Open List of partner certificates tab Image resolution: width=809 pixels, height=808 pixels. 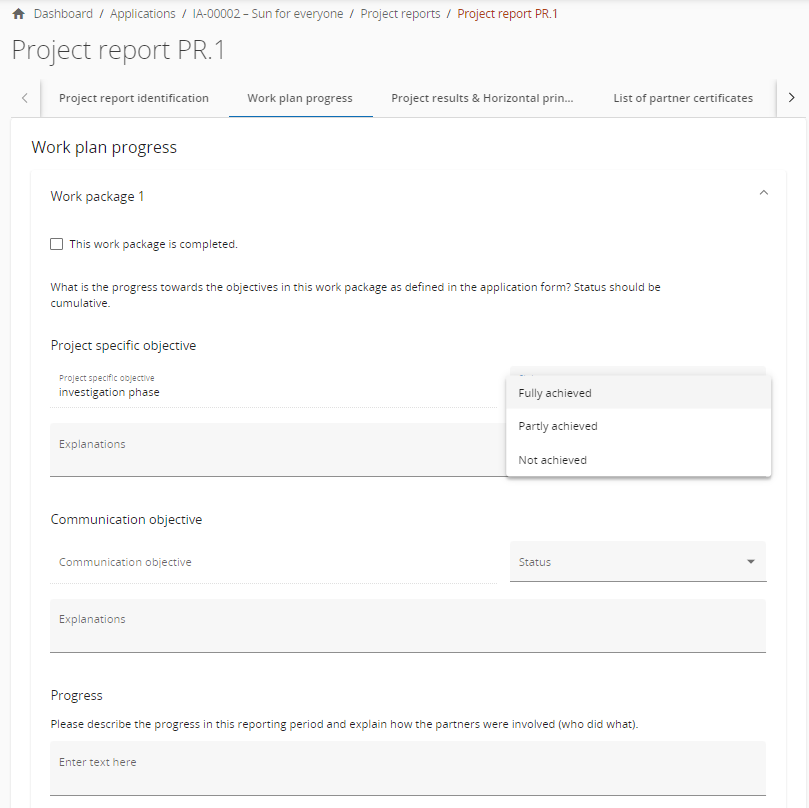tap(683, 98)
